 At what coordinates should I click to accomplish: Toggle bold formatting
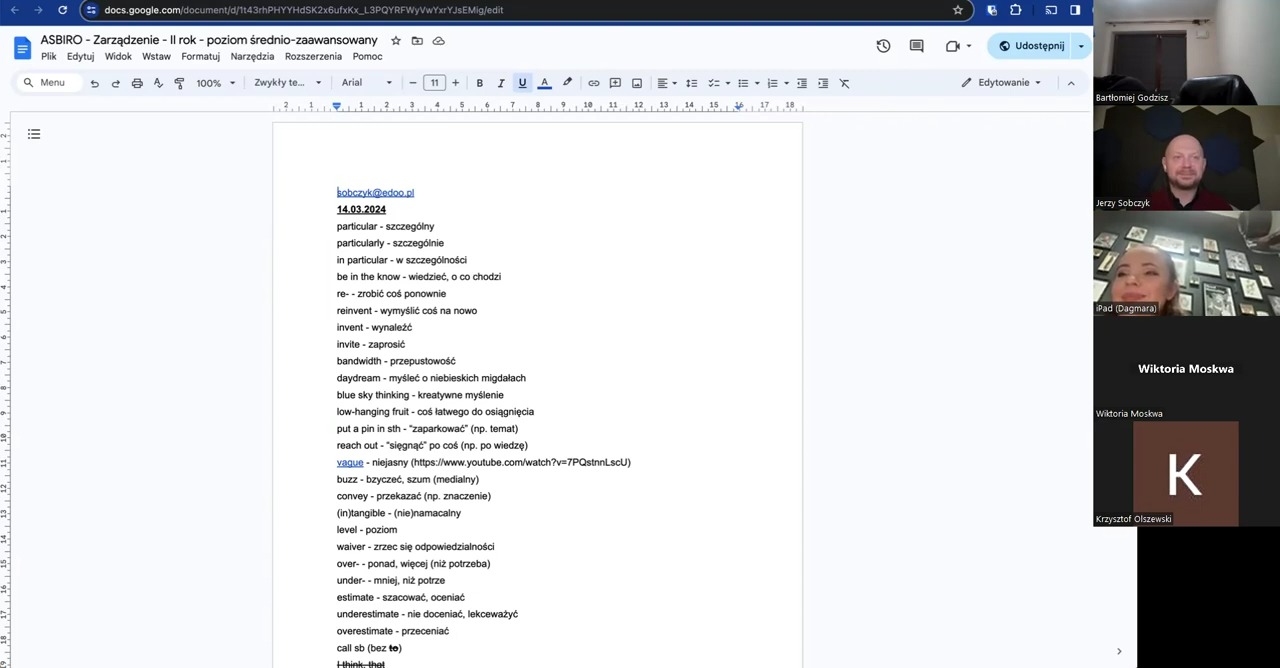tap(480, 83)
